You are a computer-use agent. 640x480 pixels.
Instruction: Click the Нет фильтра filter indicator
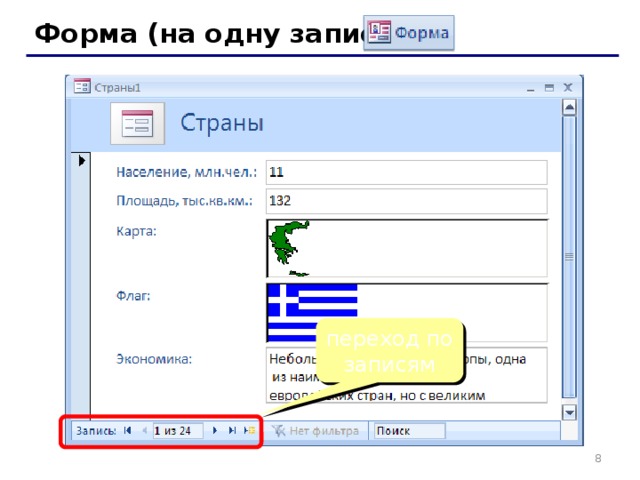pyautogui.click(x=316, y=431)
